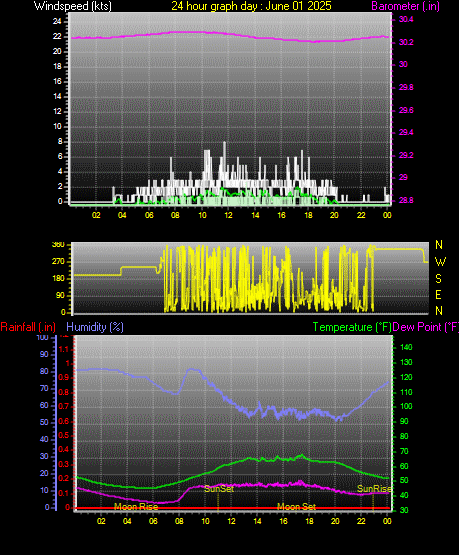
Task: Click the barometer value 30.2
Action: point(406,42)
